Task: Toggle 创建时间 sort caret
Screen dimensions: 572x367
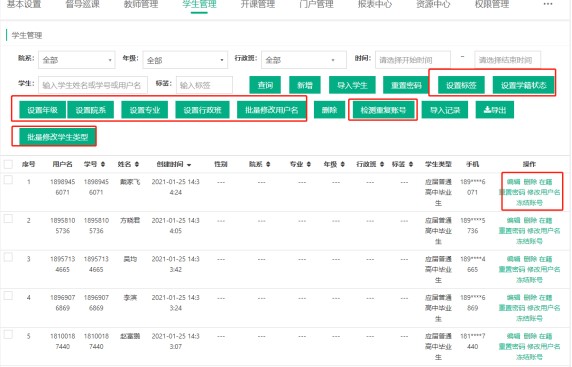Action: 189,165
